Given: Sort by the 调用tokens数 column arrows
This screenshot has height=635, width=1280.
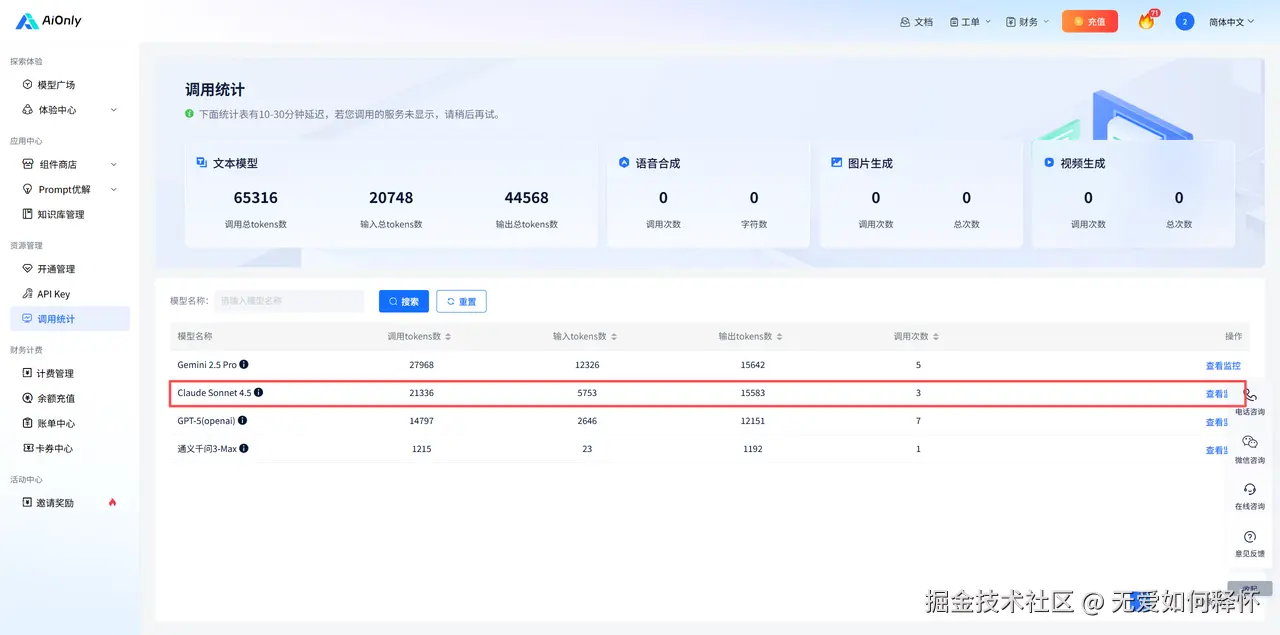Looking at the screenshot, I should point(448,337).
